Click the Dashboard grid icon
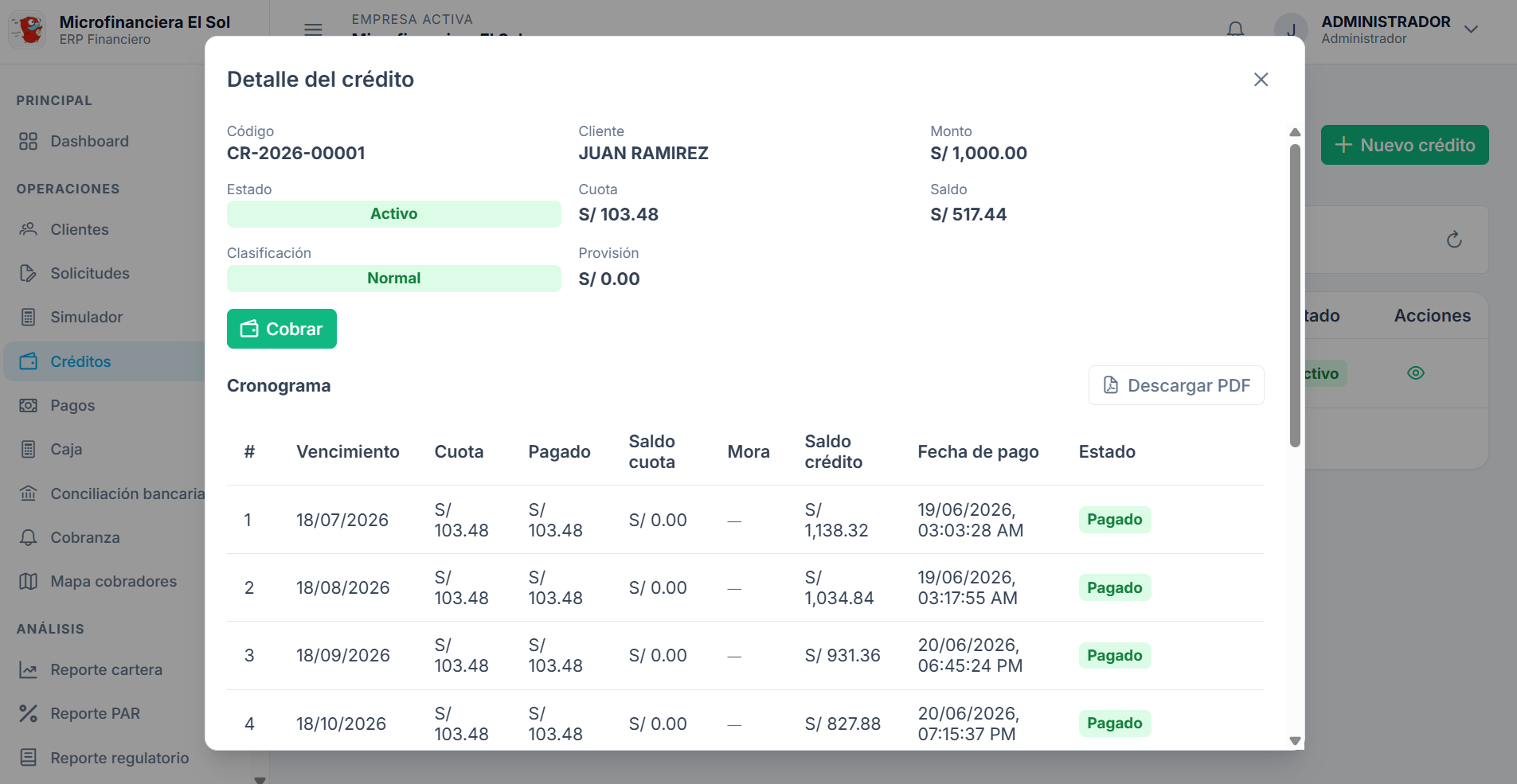This screenshot has width=1517, height=784. coord(29,141)
